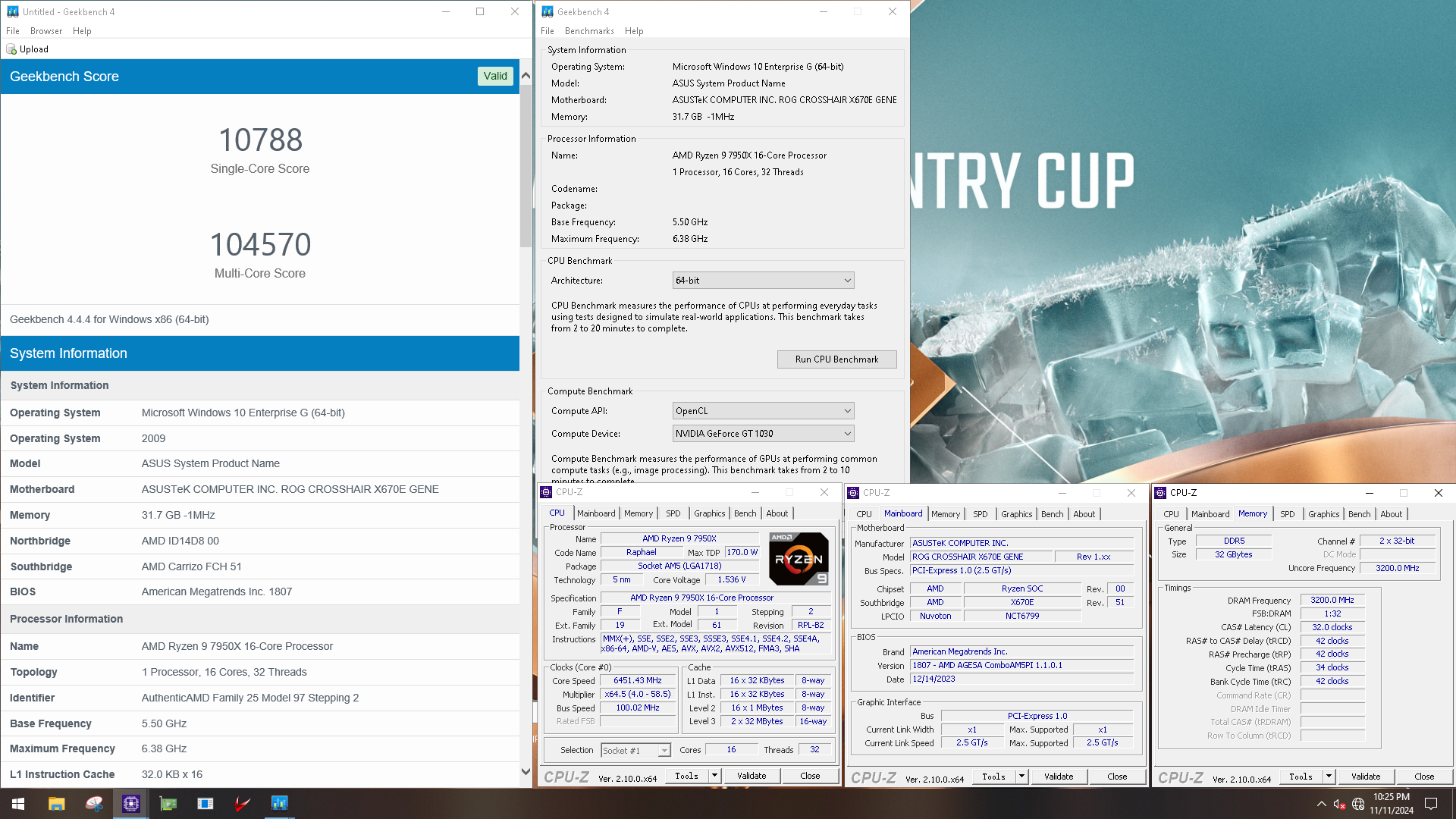Screen dimensions: 1456x819
Task: Open the red checkmark app in the taskbar
Action: [x=243, y=804]
